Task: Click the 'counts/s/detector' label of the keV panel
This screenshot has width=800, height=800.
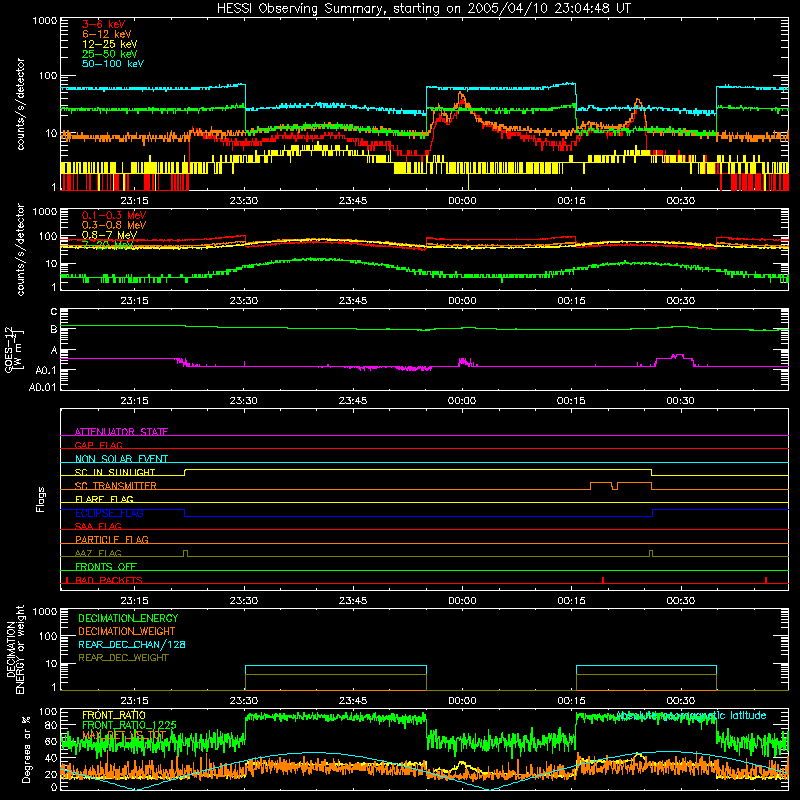Action: [x=20, y=104]
